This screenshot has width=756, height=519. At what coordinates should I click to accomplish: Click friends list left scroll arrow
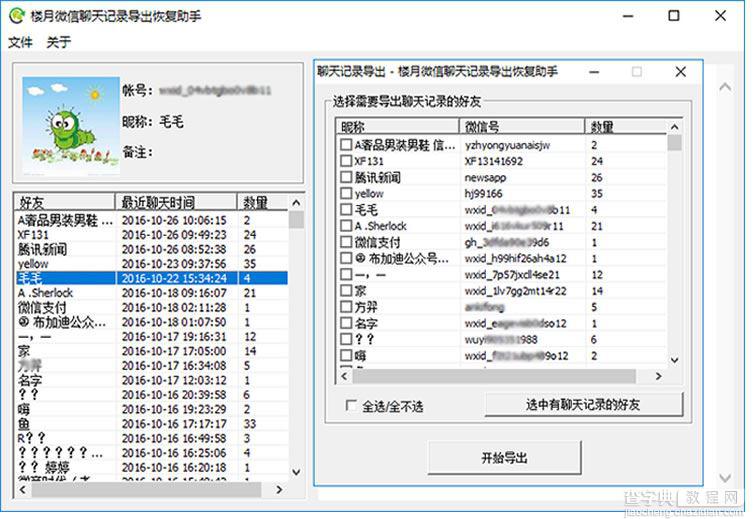pos(22,490)
